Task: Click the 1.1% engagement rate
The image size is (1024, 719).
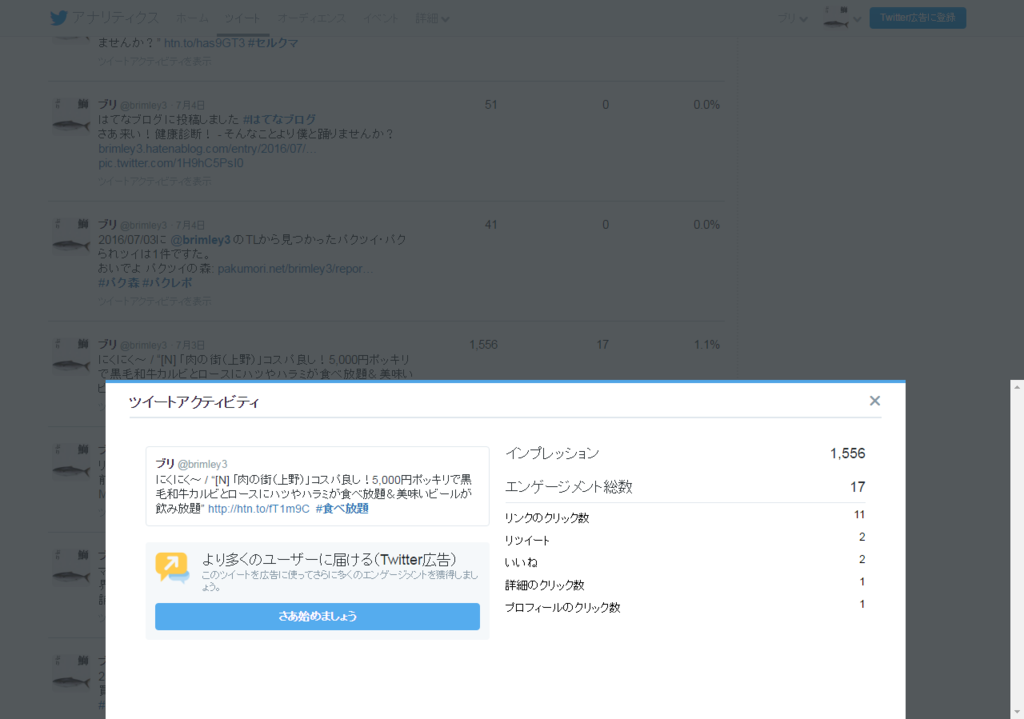Action: [x=707, y=345]
